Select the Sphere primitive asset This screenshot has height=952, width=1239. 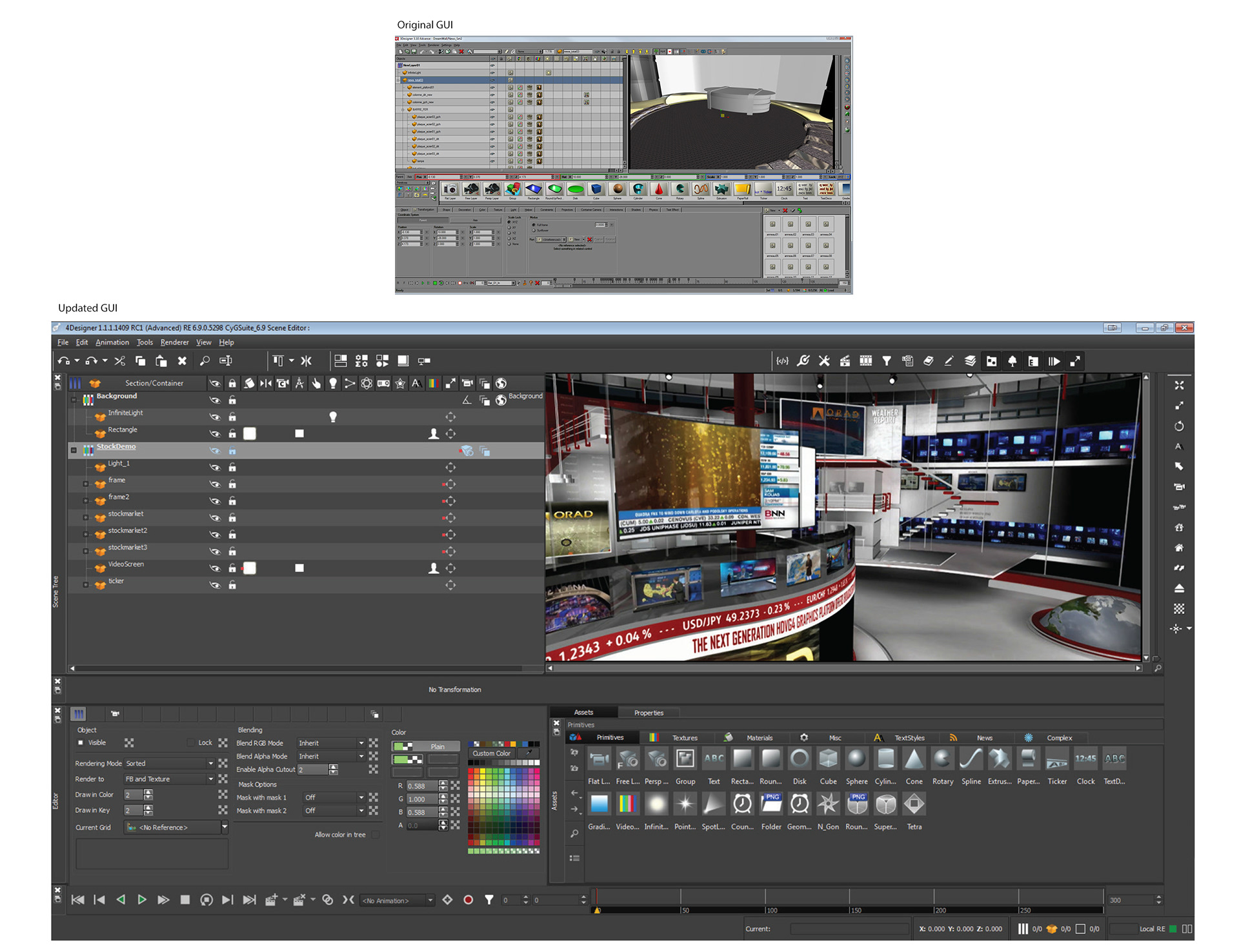coord(856,760)
